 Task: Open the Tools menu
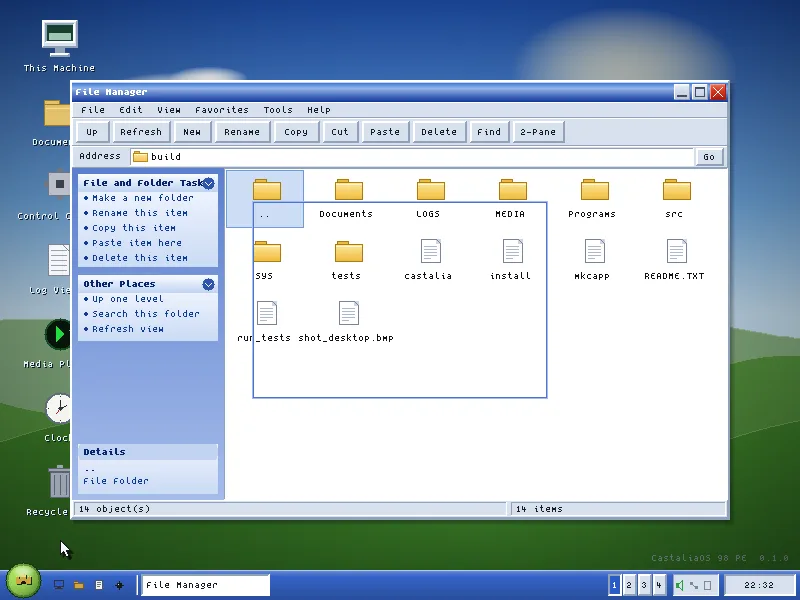pos(278,110)
